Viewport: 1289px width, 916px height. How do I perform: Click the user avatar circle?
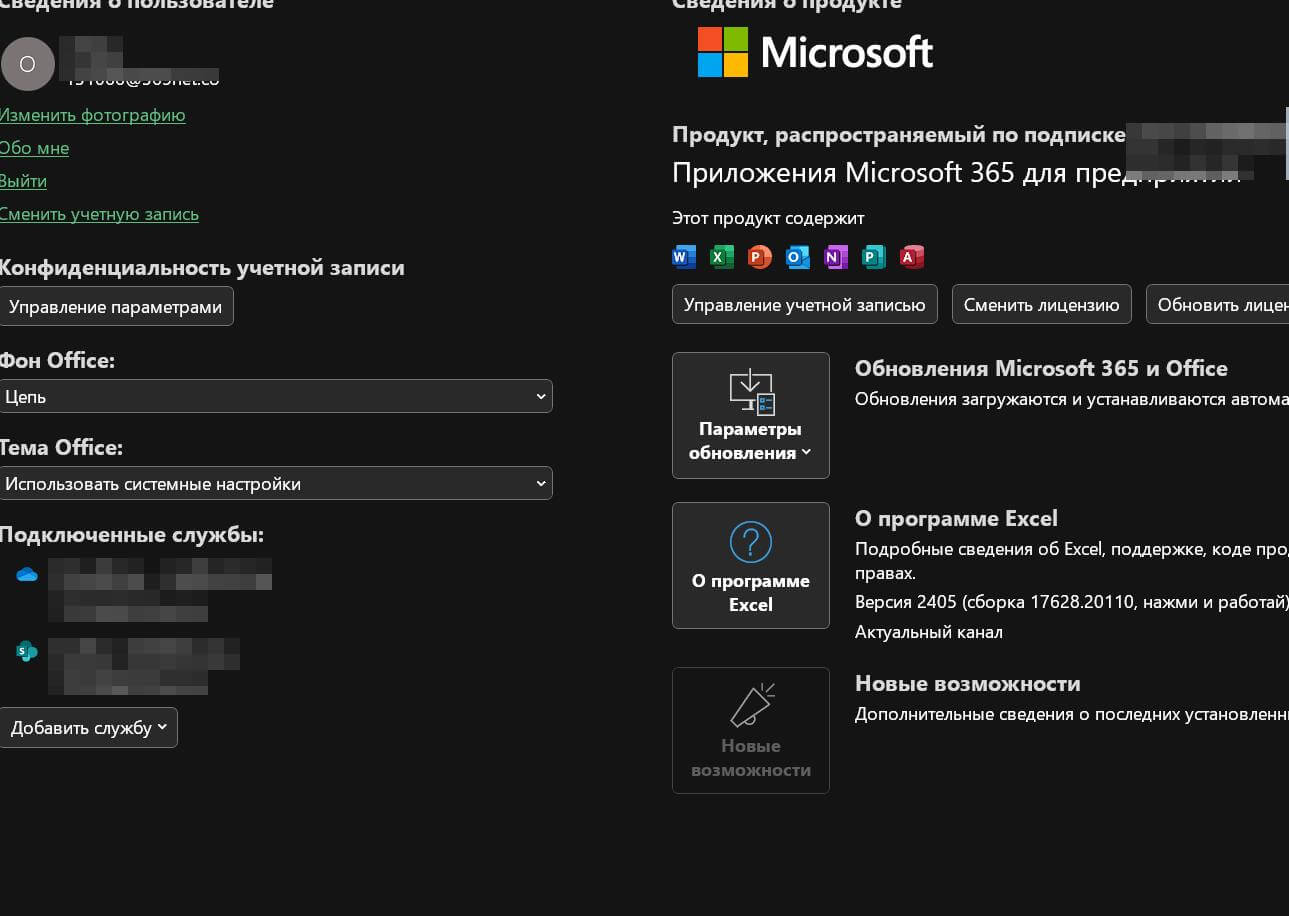point(27,64)
